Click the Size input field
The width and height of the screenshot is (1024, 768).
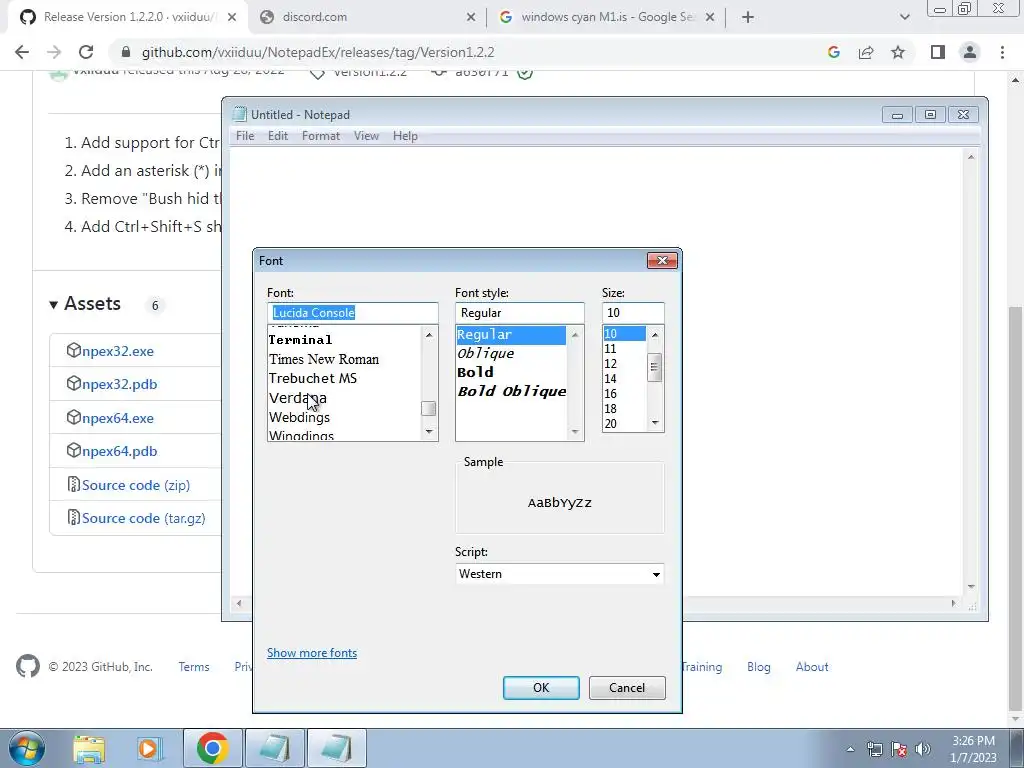tap(633, 313)
